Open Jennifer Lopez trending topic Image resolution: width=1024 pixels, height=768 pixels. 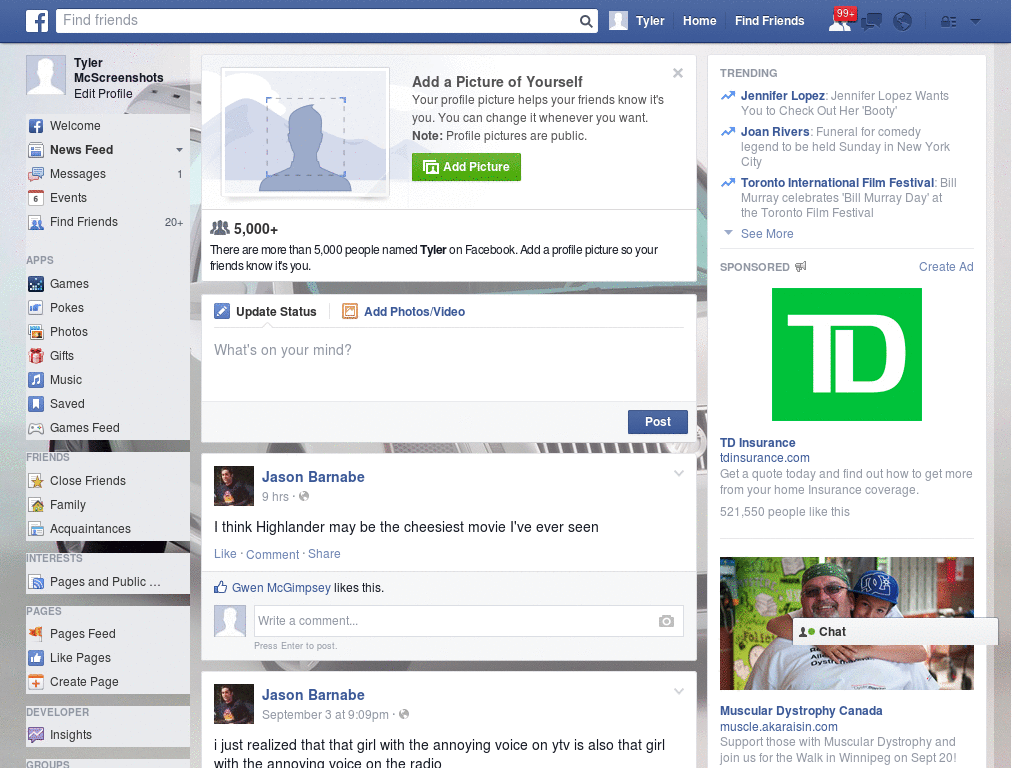pos(782,96)
